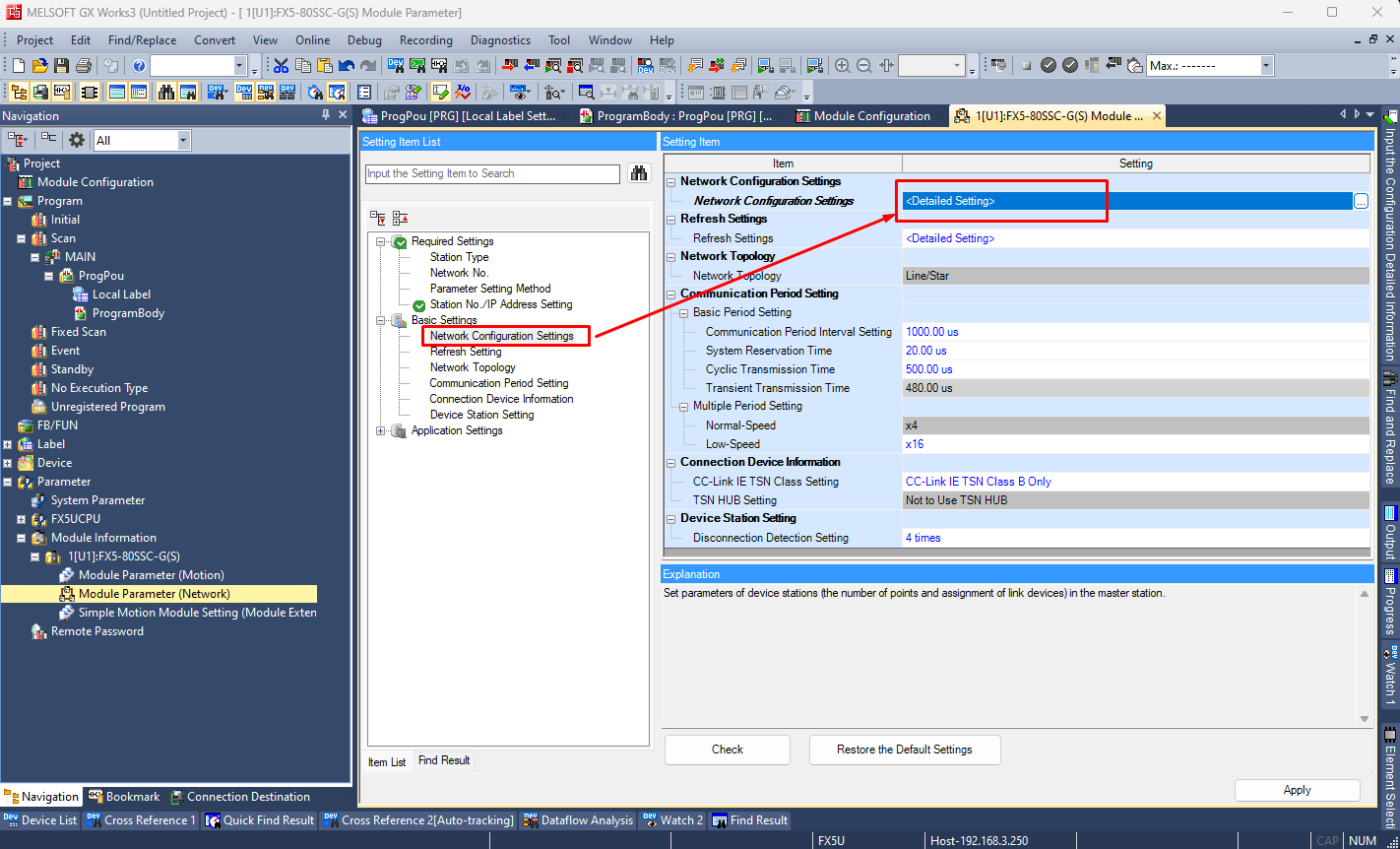Collapse Communication Period Setting group

click(671, 294)
